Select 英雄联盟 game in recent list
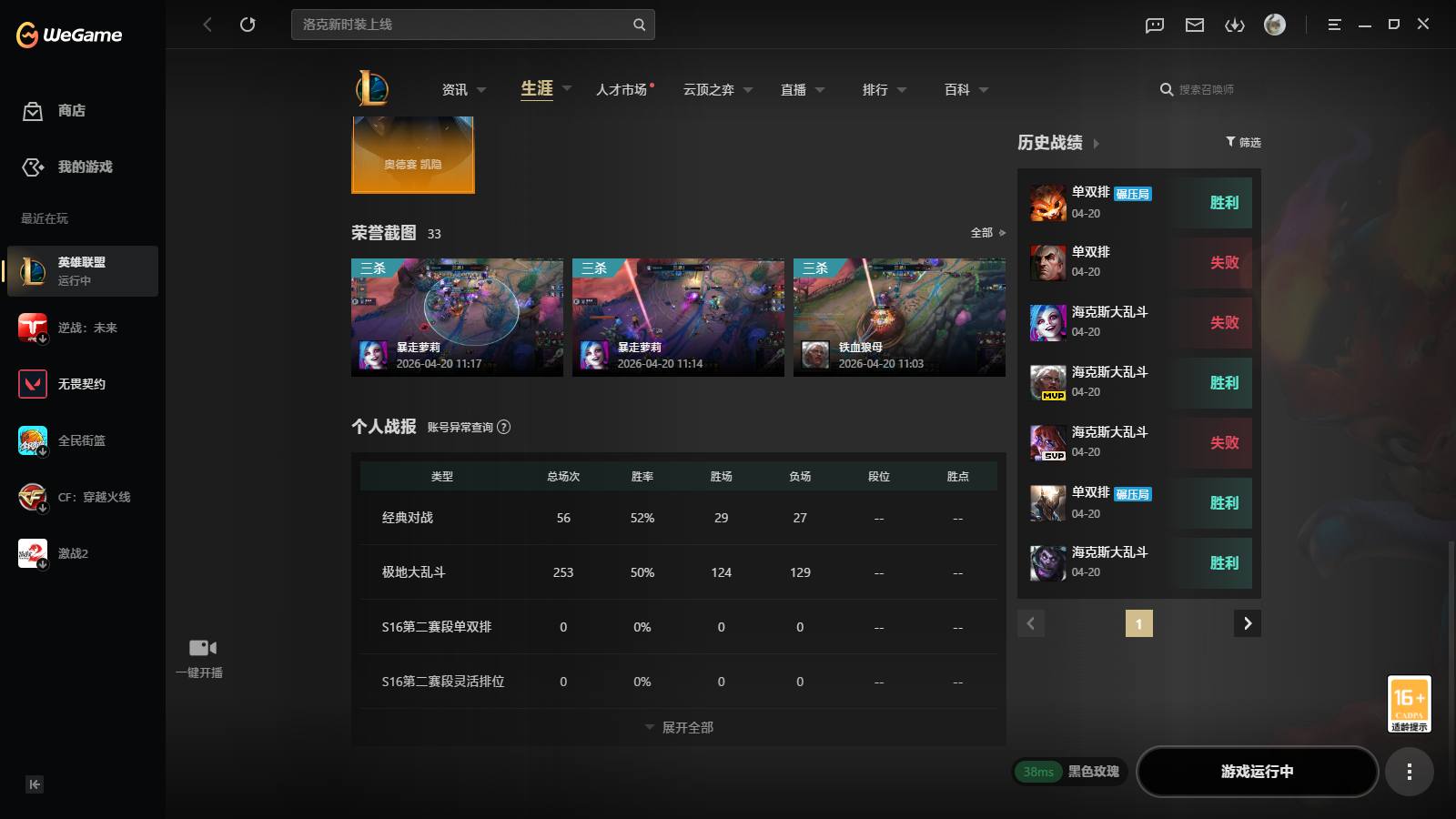Screen dimensions: 1456x819 tap(83, 271)
